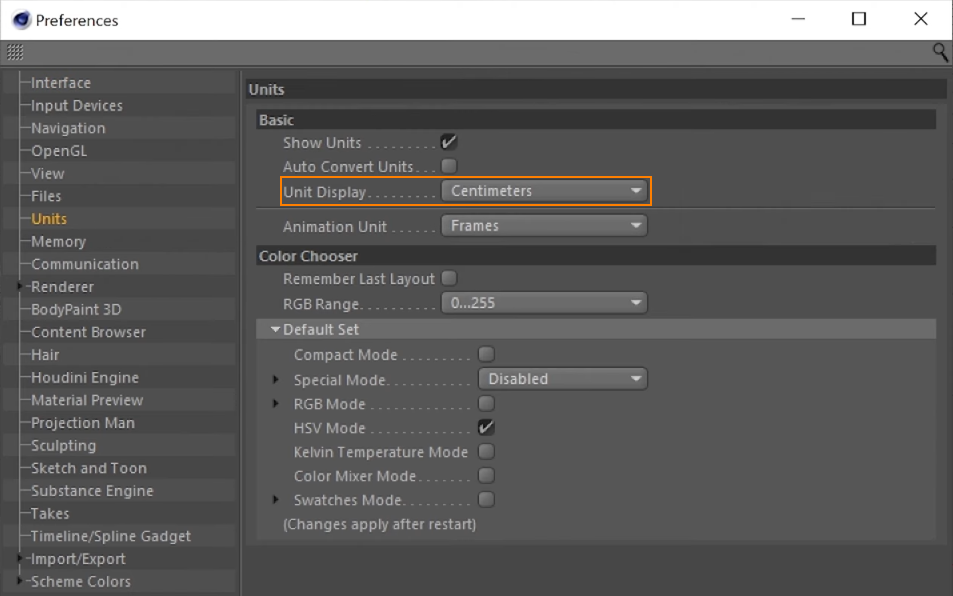This screenshot has width=953, height=596.
Task: Expand the Renderer tree node
Action: (x=20, y=286)
